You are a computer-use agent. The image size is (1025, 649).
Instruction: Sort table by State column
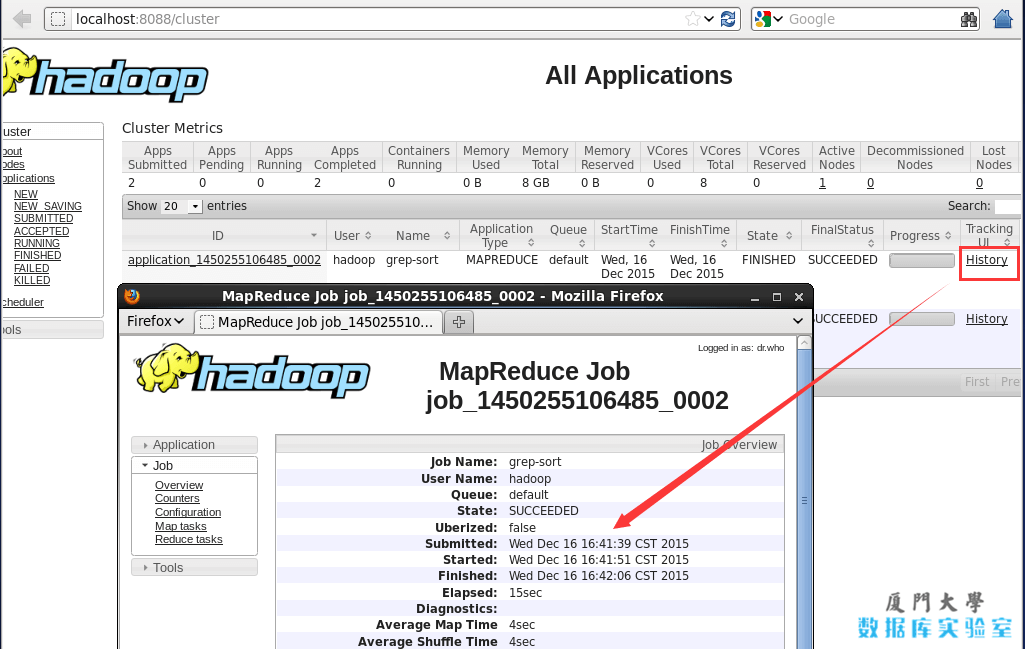(769, 235)
